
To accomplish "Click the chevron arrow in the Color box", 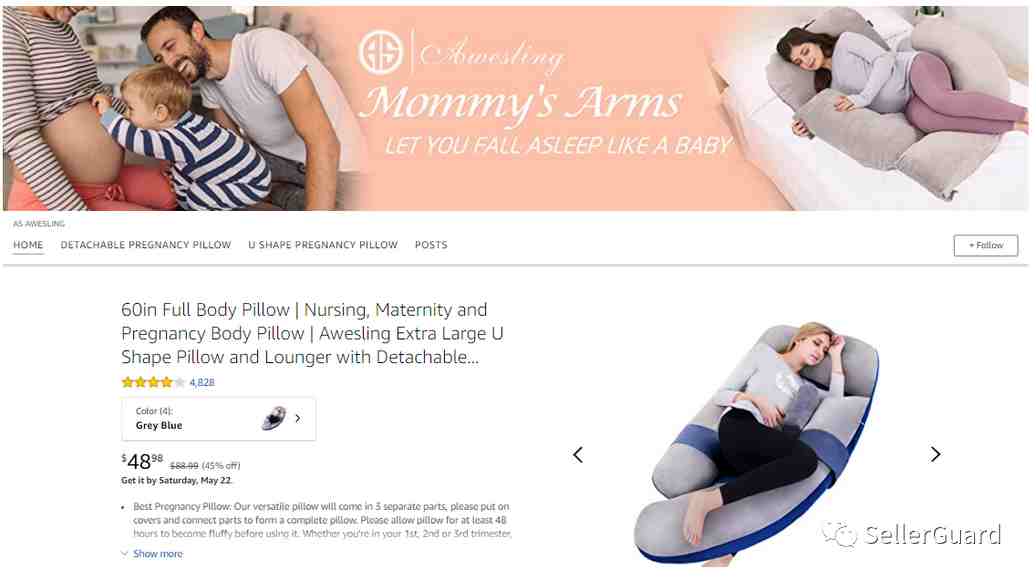I will [x=298, y=418].
